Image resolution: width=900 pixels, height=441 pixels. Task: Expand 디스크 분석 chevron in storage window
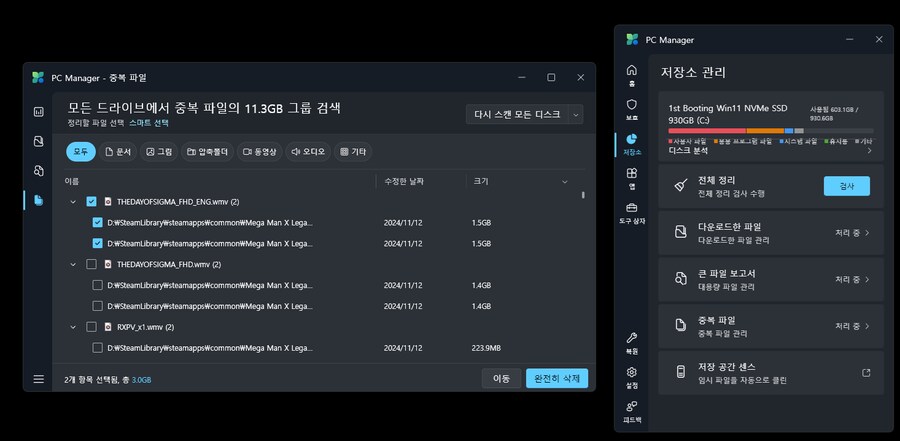click(869, 150)
